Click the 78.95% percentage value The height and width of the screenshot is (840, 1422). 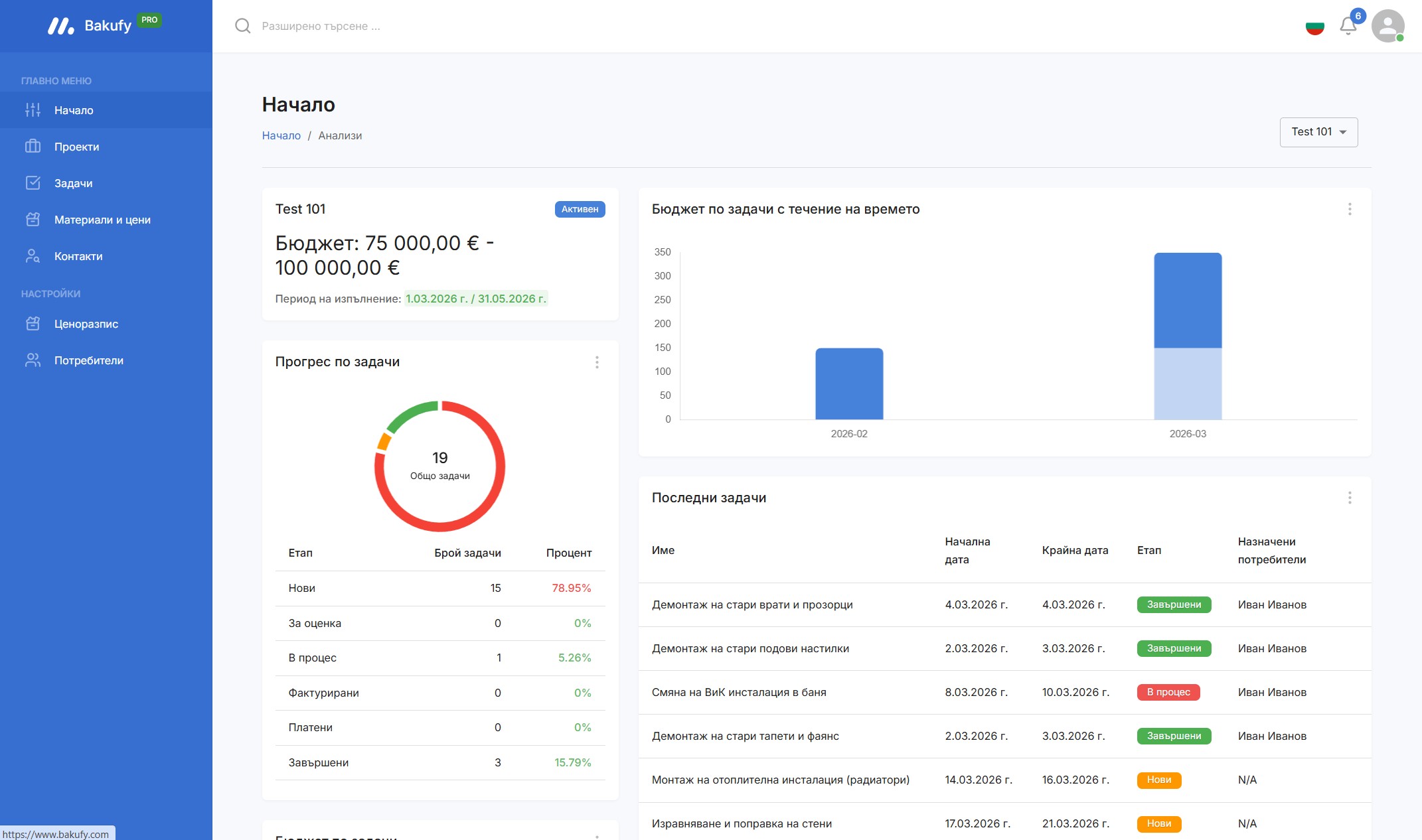pyautogui.click(x=571, y=588)
